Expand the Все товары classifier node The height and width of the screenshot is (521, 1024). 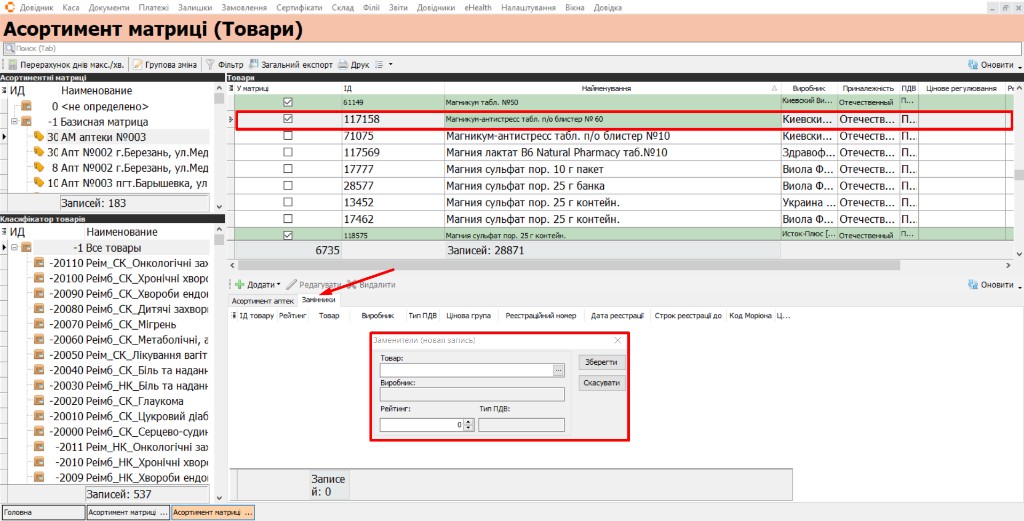(14, 248)
